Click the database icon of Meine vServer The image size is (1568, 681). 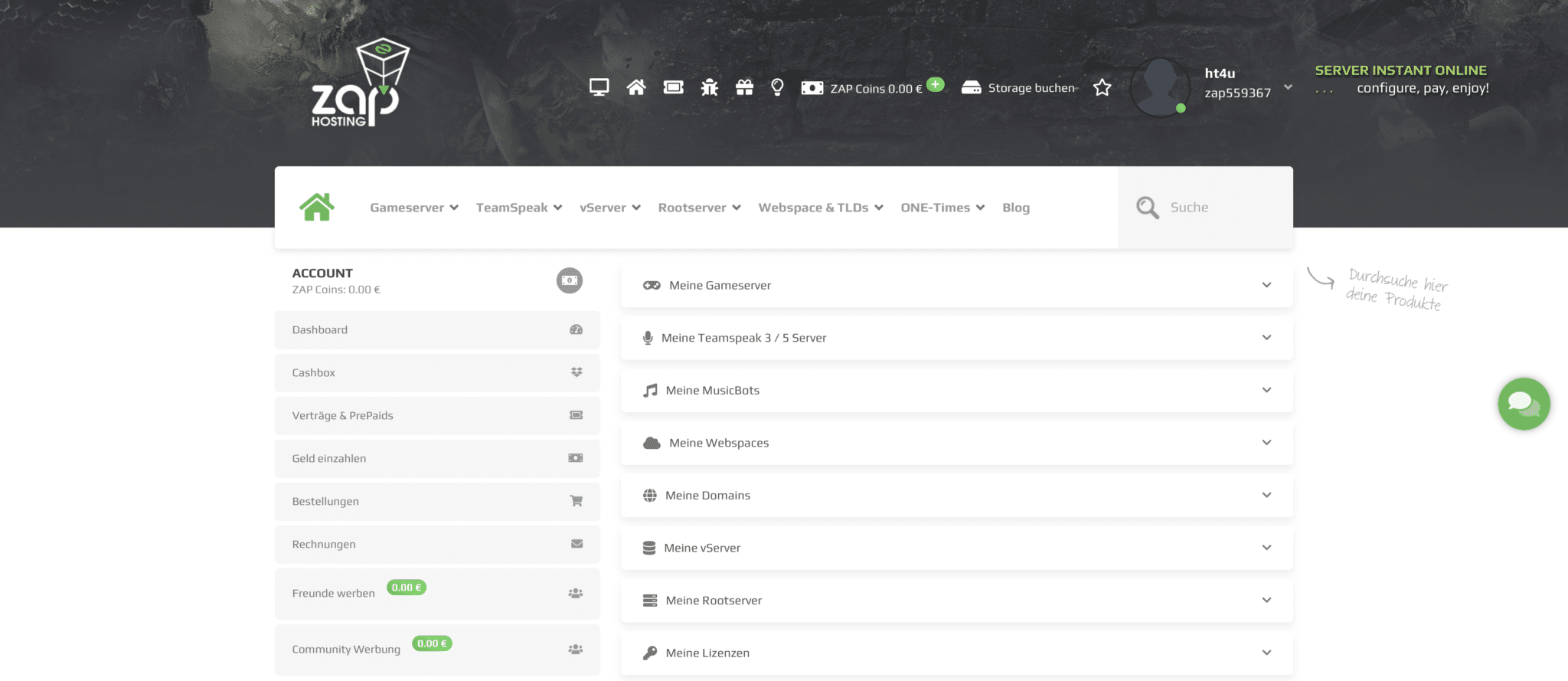pos(649,548)
